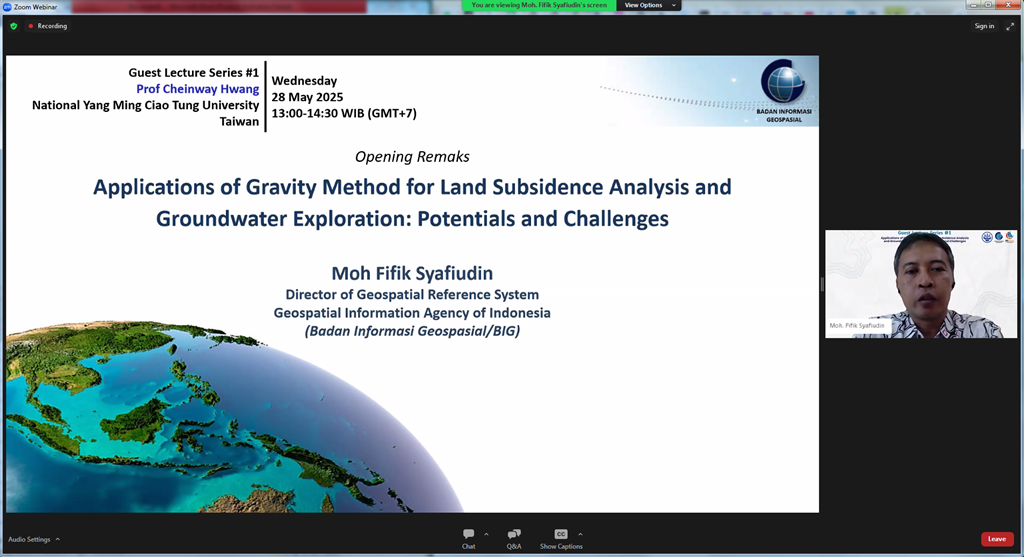The width and height of the screenshot is (1024, 557).
Task: Minimize the Zoom Webinar window
Action: tap(971, 5)
